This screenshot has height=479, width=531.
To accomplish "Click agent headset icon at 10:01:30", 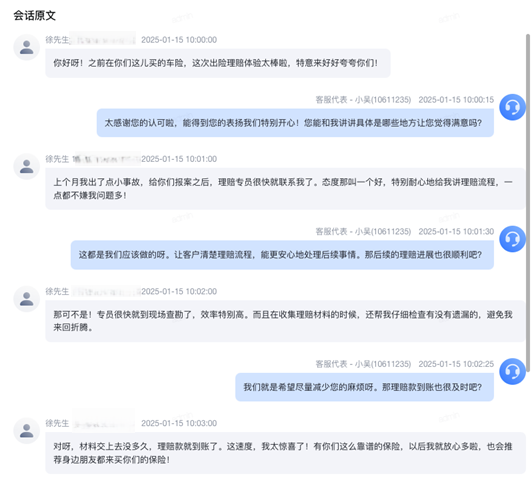I will click(x=512, y=239).
